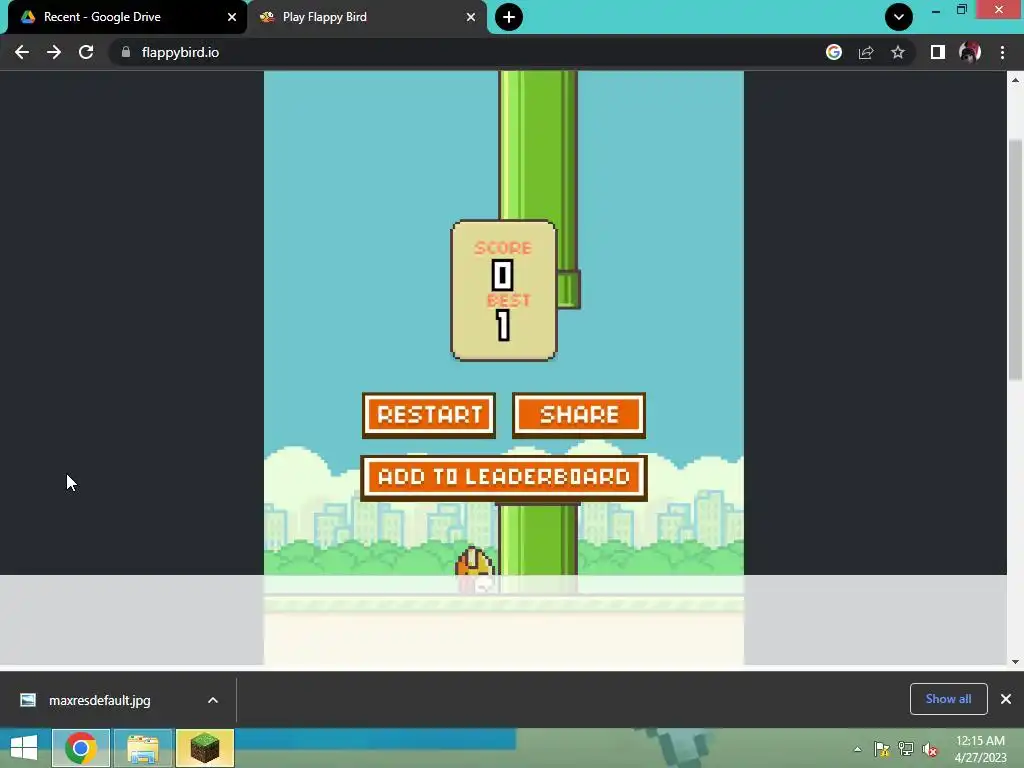Go forward to the next page

[x=54, y=52]
